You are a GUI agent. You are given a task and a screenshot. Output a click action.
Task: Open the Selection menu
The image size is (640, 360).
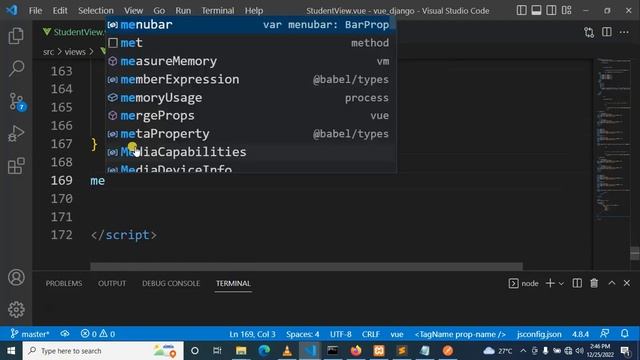96,11
